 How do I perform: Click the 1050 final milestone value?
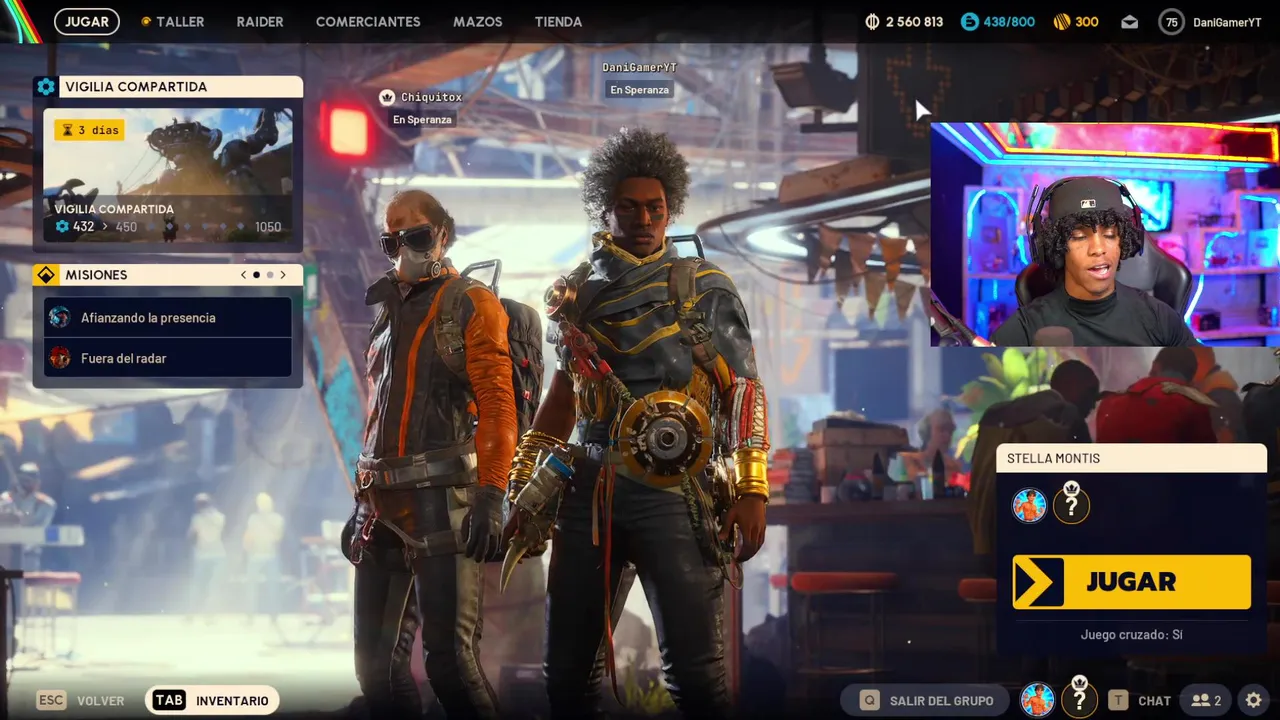click(268, 227)
